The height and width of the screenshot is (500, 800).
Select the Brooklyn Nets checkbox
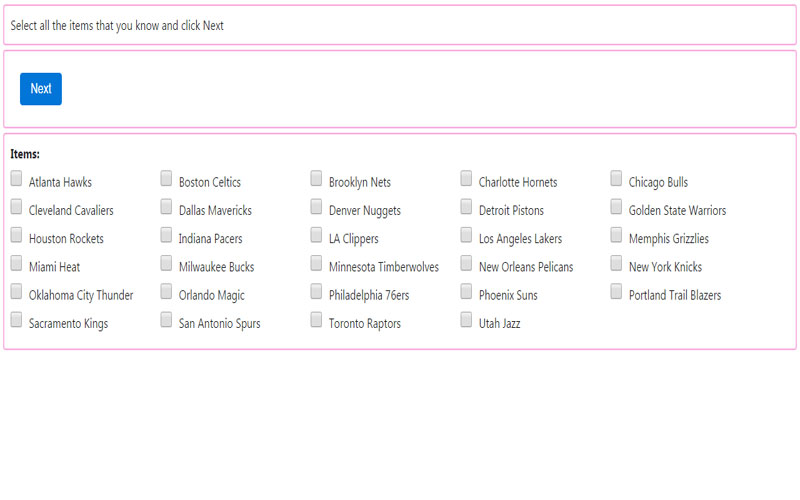(x=316, y=178)
